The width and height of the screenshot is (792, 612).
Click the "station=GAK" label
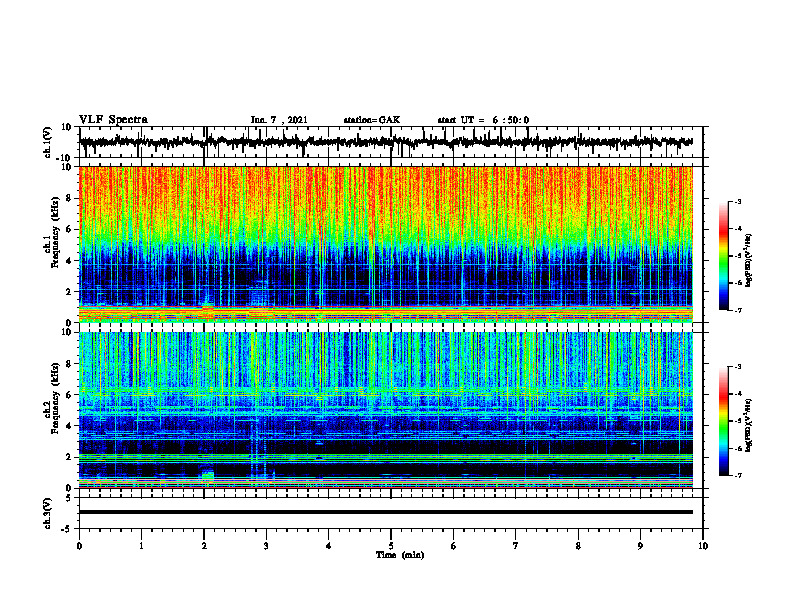point(372,120)
